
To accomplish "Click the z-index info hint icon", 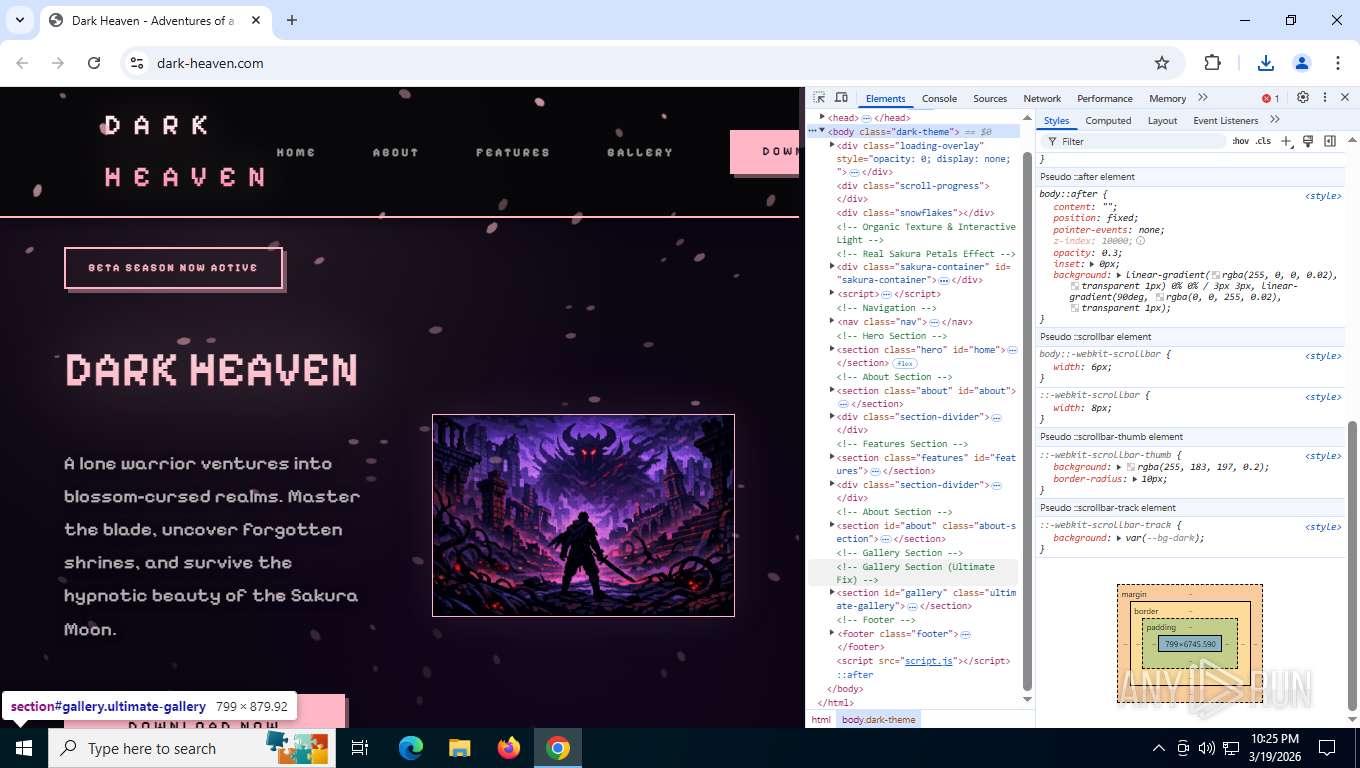I will click(x=1141, y=241).
